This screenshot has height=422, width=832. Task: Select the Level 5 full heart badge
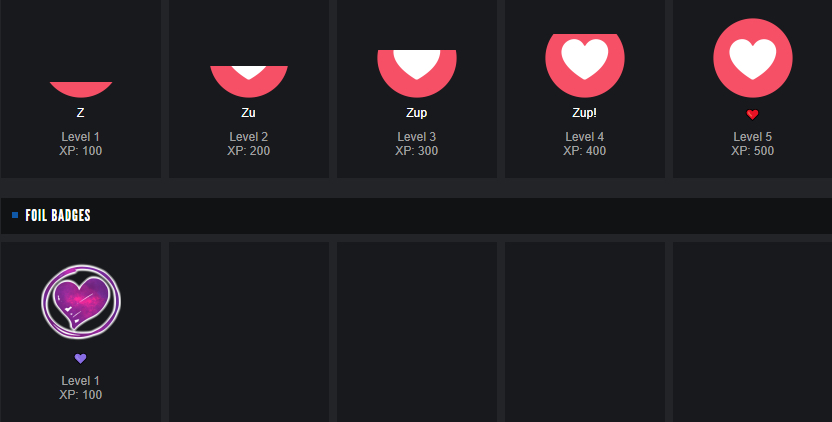[x=752, y=58]
